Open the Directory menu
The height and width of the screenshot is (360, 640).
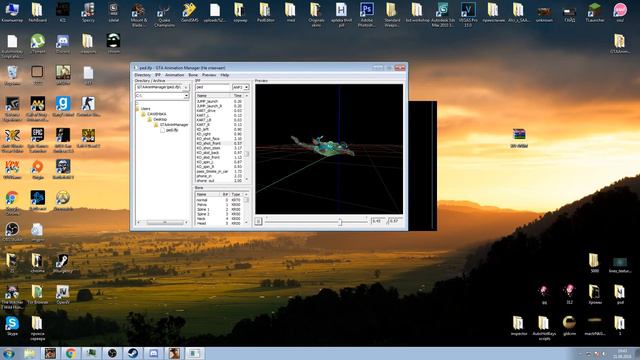142,75
